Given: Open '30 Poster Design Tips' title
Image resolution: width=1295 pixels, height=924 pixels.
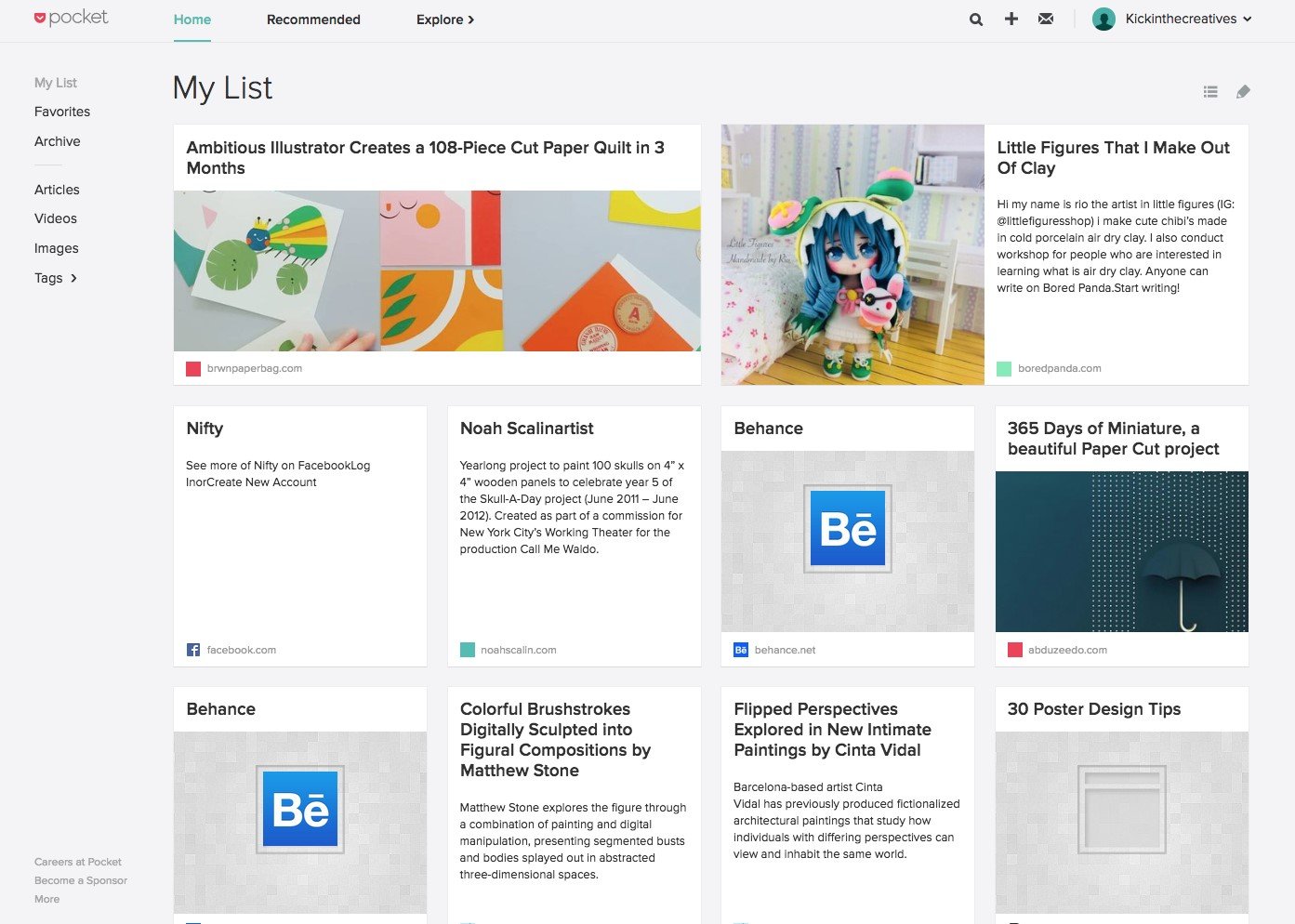Looking at the screenshot, I should pyautogui.click(x=1094, y=709).
